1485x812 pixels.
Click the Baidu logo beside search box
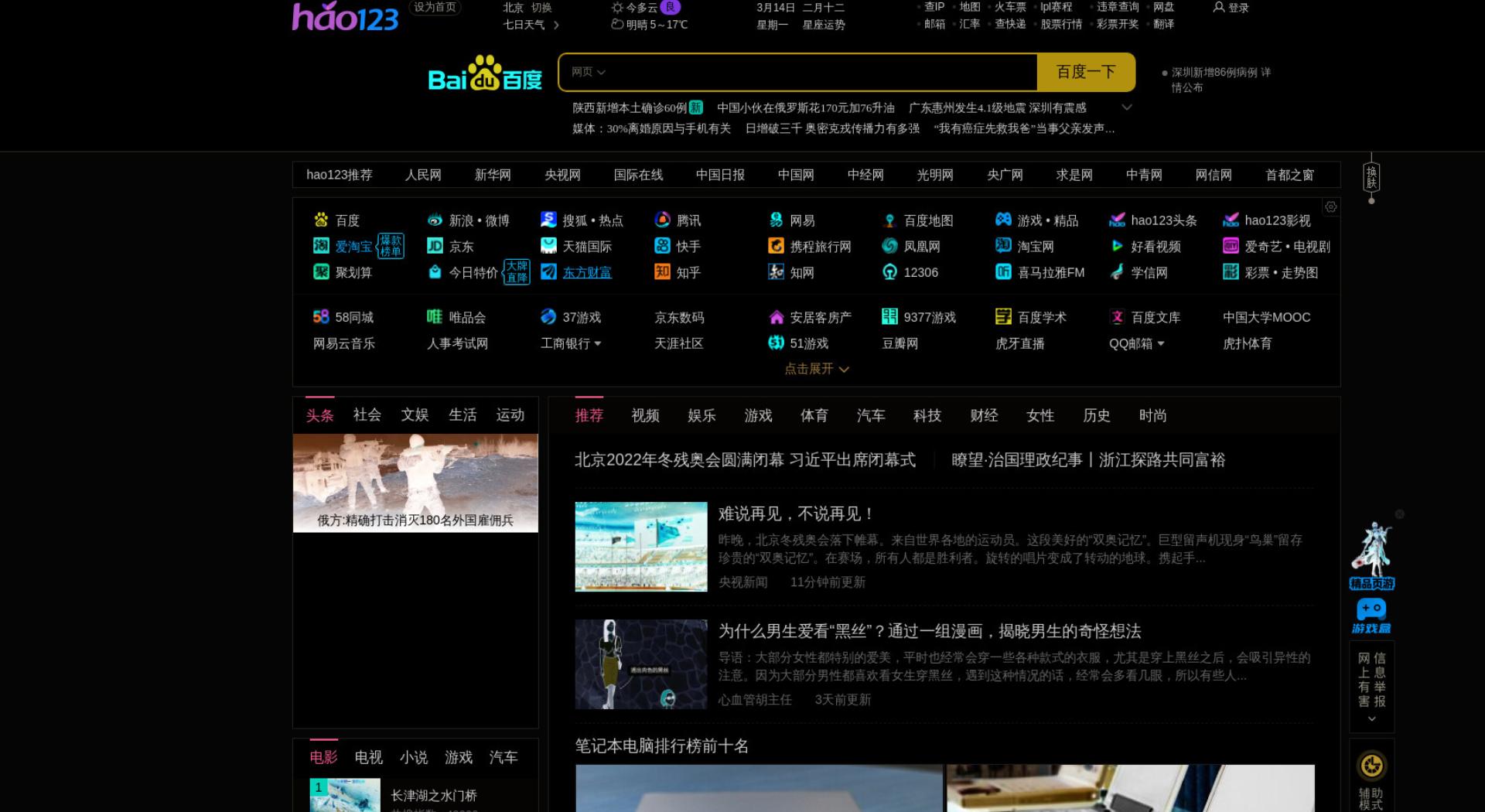coord(485,73)
